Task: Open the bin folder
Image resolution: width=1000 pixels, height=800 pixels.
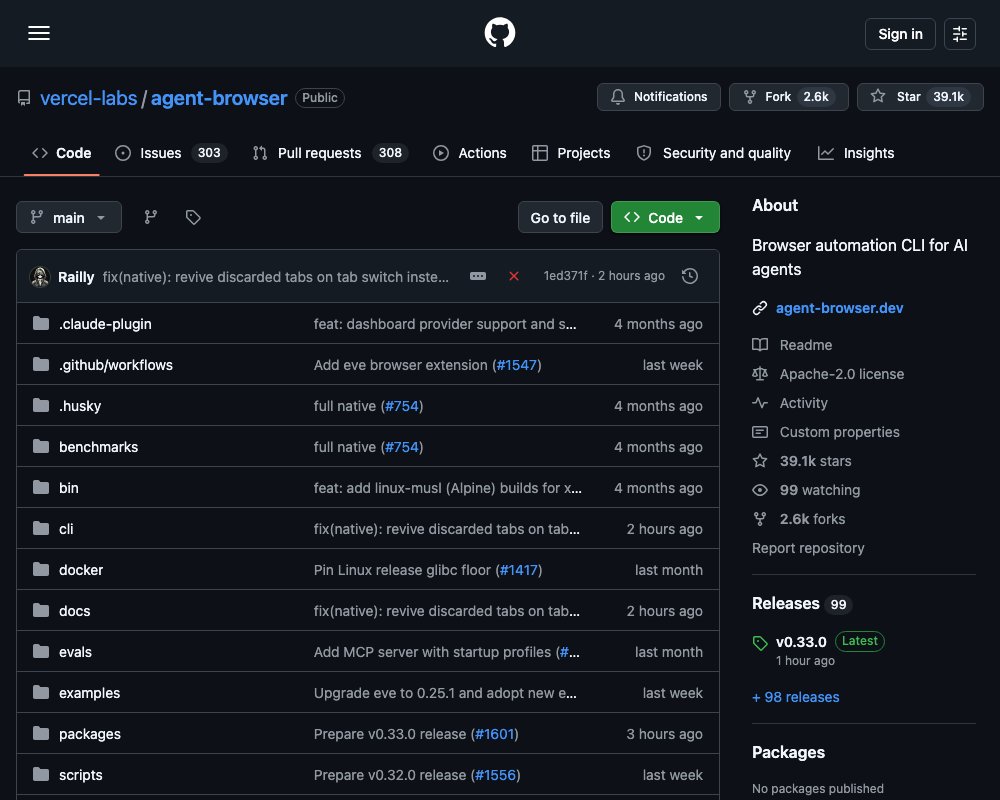Action: point(68,488)
